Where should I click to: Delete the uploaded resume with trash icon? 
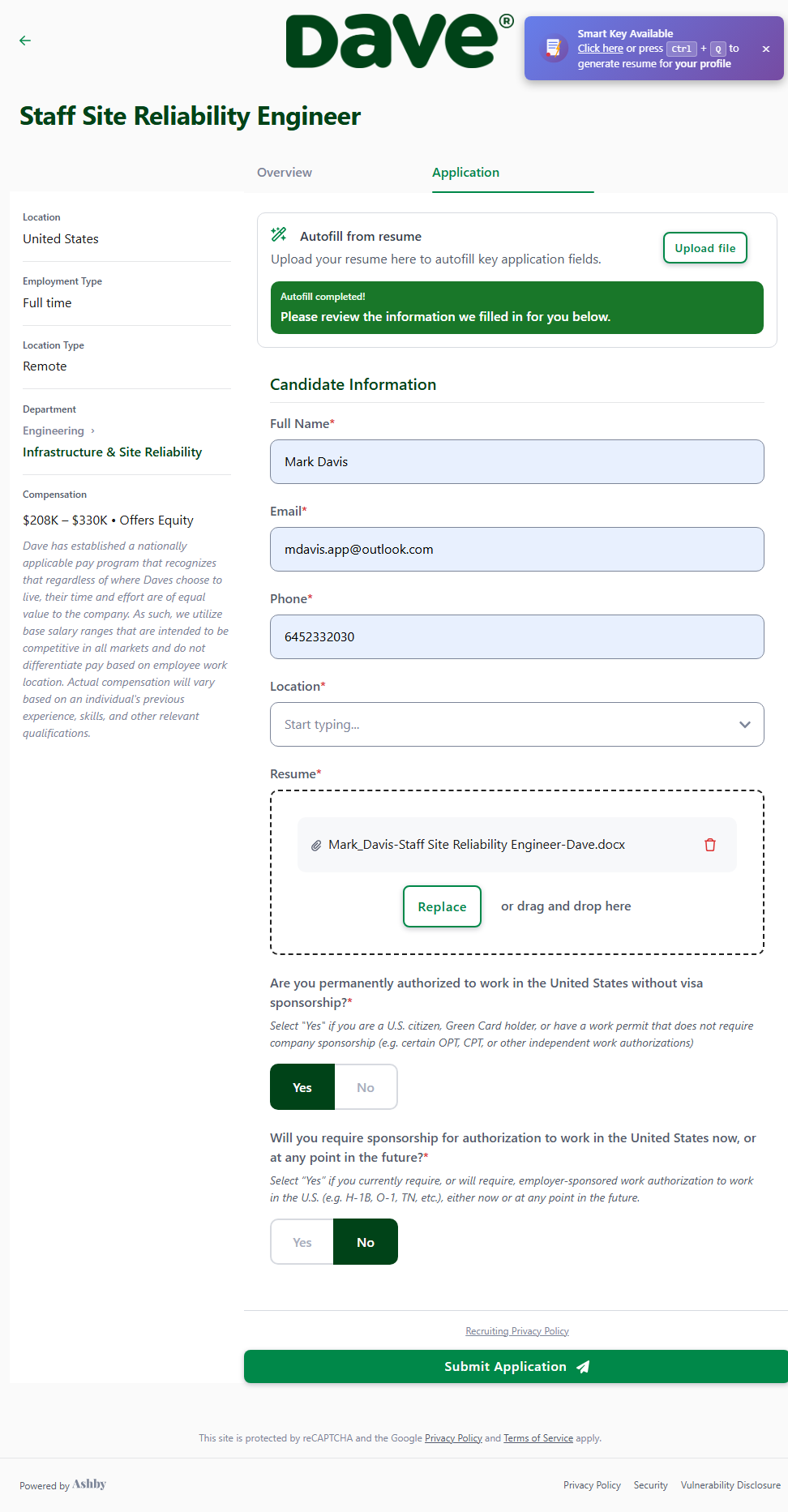[710, 845]
